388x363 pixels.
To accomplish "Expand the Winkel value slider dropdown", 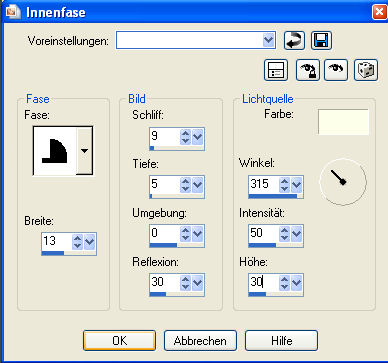I will click(296, 185).
